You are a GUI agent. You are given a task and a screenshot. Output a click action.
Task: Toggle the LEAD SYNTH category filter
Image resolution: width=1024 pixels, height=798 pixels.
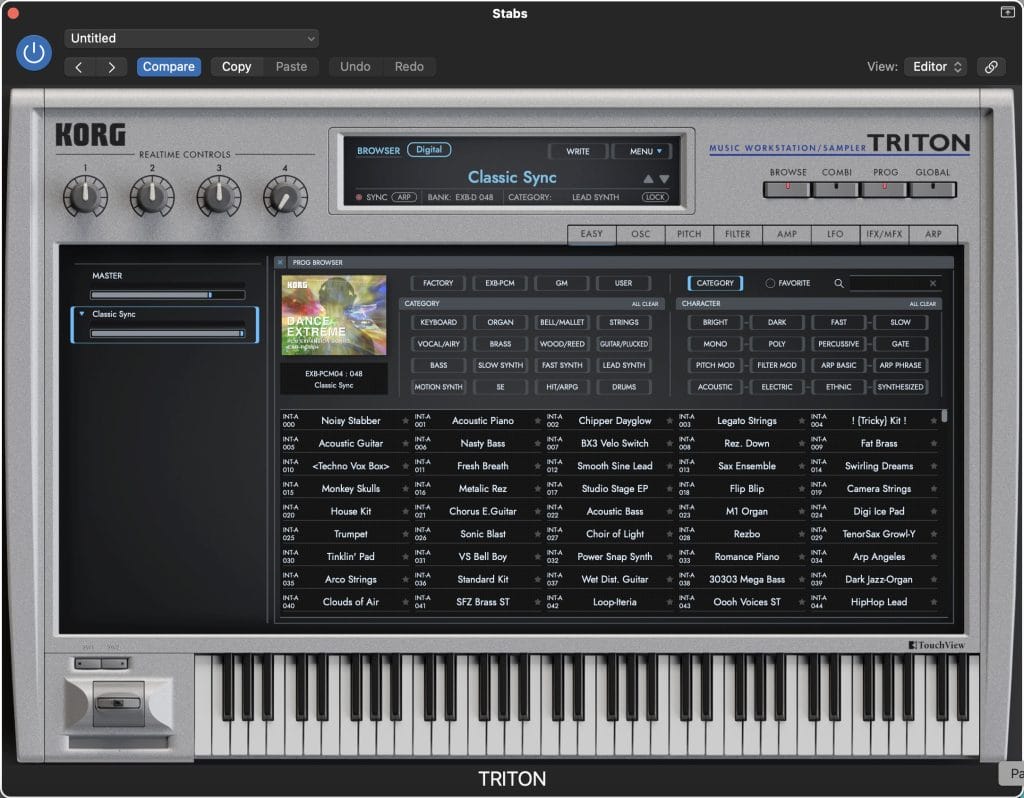[624, 366]
